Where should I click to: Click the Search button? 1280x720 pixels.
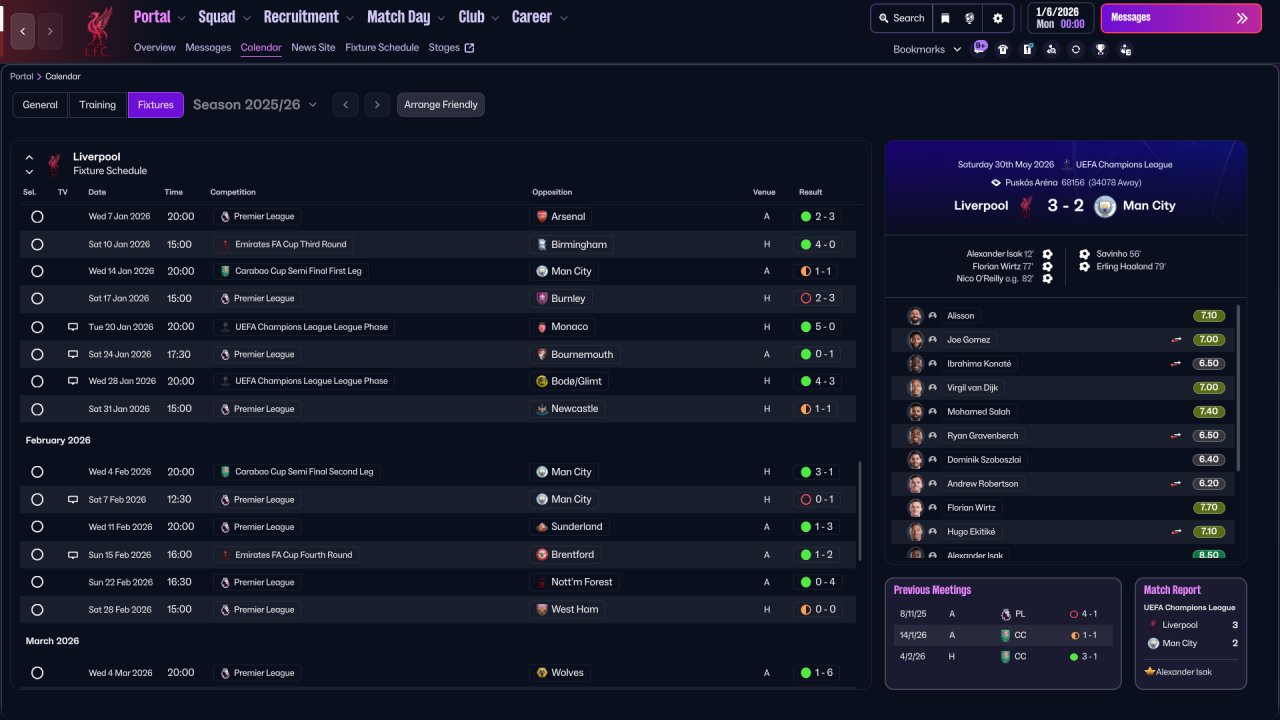900,18
